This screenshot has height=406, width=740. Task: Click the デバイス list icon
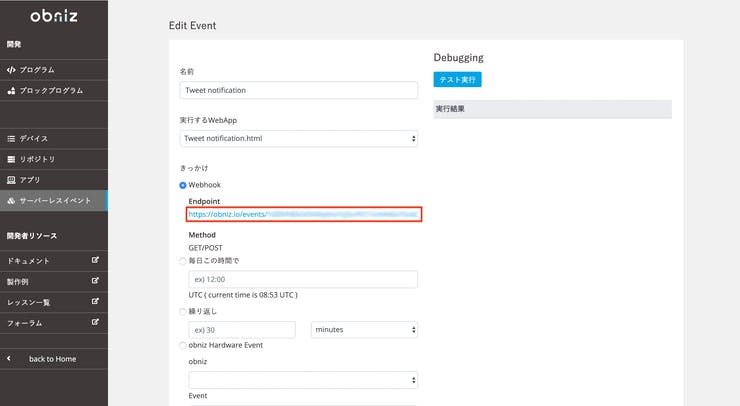[11, 138]
